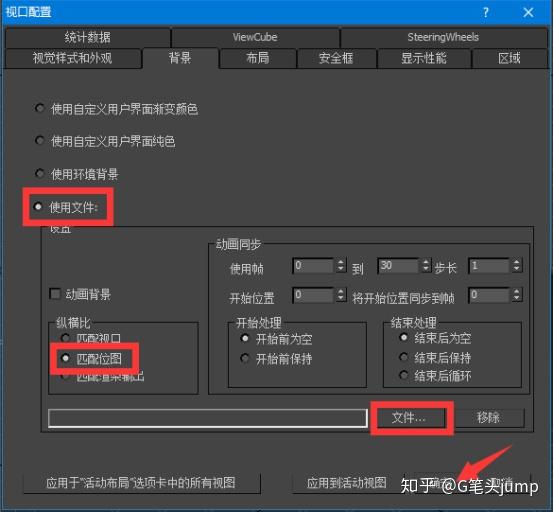Image resolution: width=554 pixels, height=512 pixels.
Task: Switch to the ViewCube tab
Action: (x=255, y=37)
